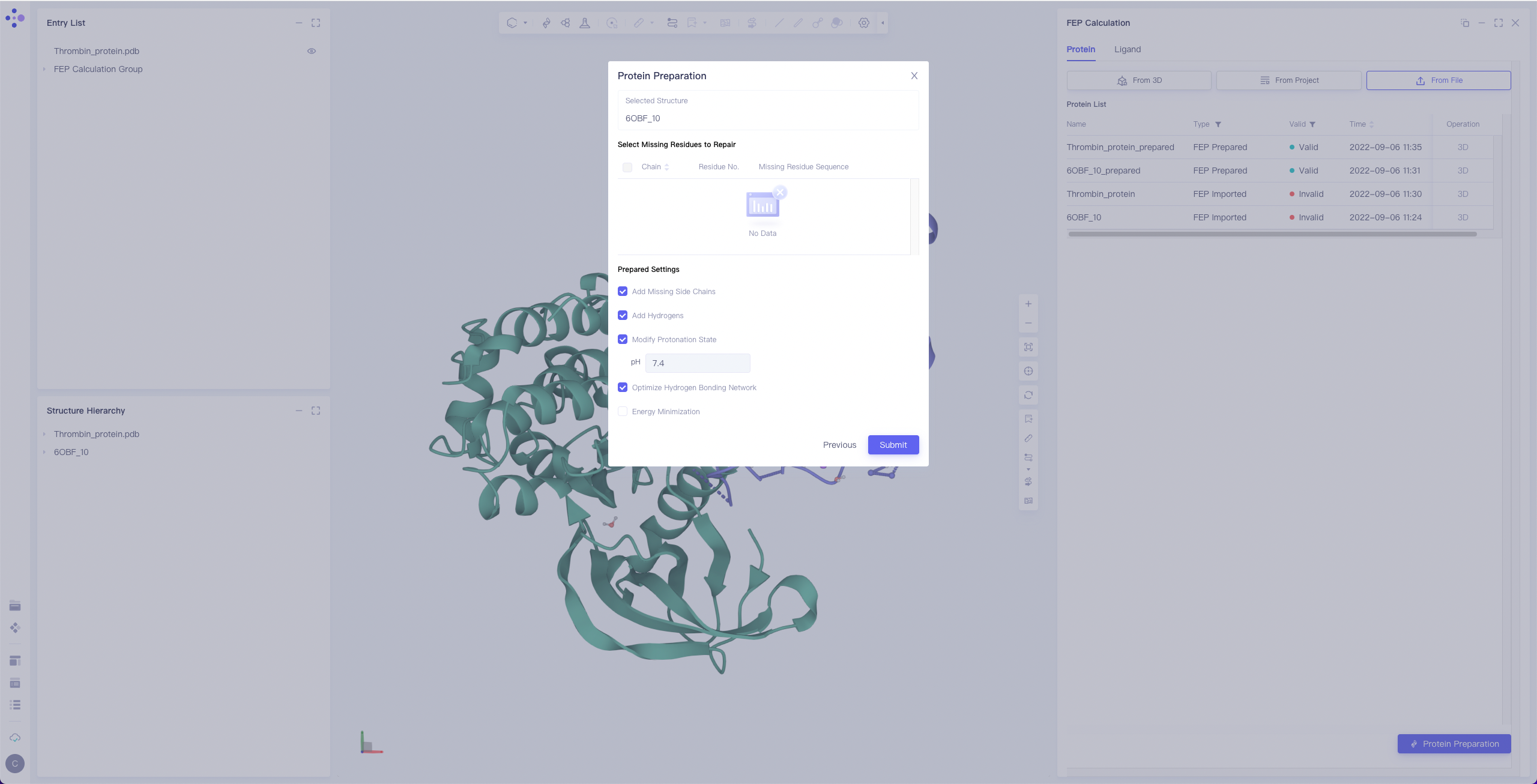Click the app logo at top left
Image resolution: width=1537 pixels, height=784 pixels.
15,18
